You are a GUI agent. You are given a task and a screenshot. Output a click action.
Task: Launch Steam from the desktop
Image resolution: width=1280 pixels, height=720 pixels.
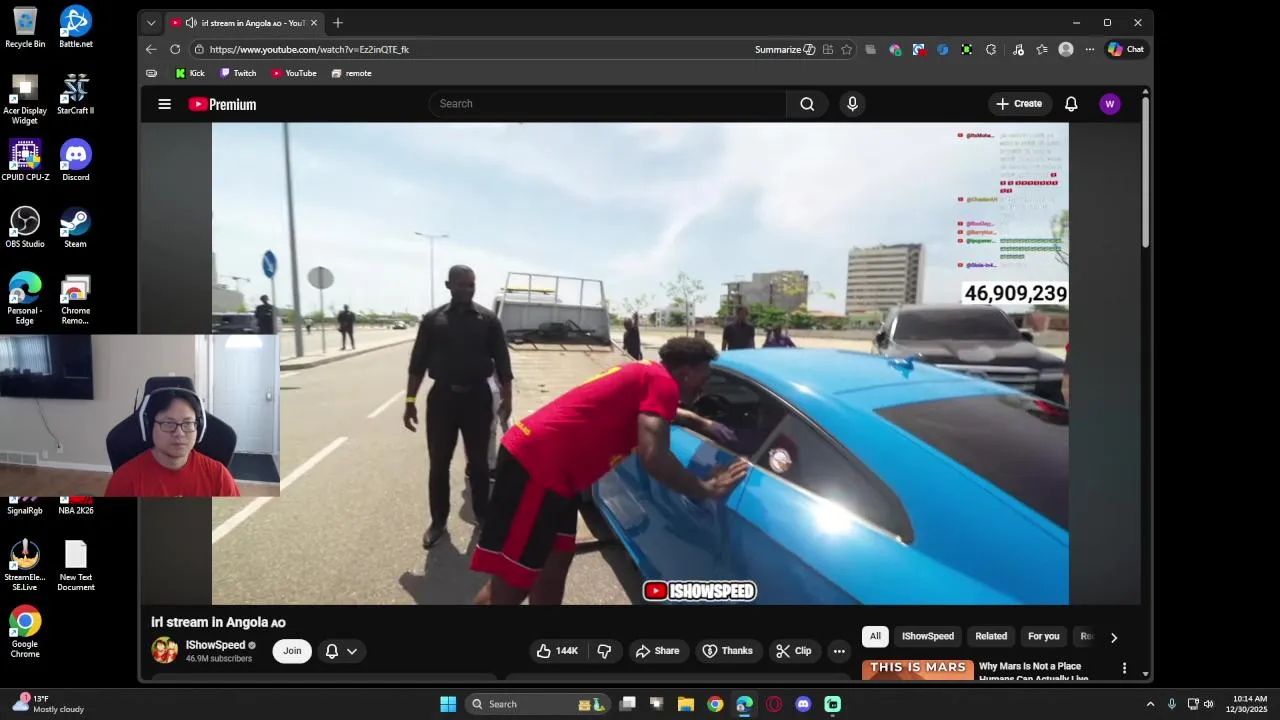76,227
